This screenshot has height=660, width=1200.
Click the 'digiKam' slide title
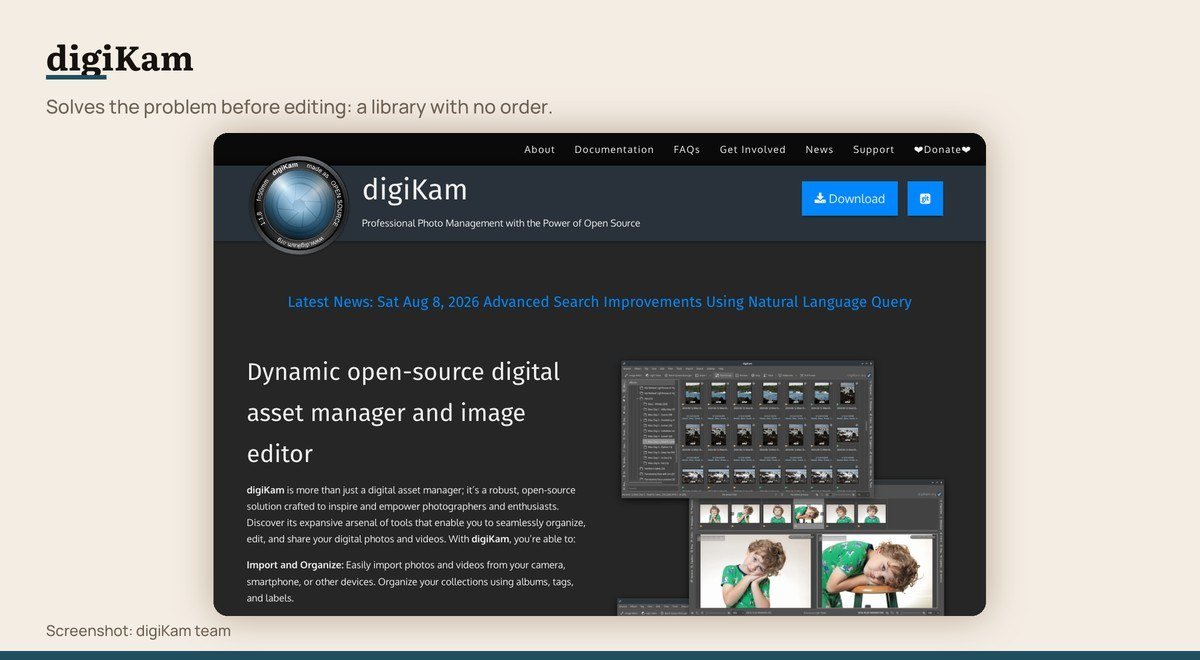119,60
